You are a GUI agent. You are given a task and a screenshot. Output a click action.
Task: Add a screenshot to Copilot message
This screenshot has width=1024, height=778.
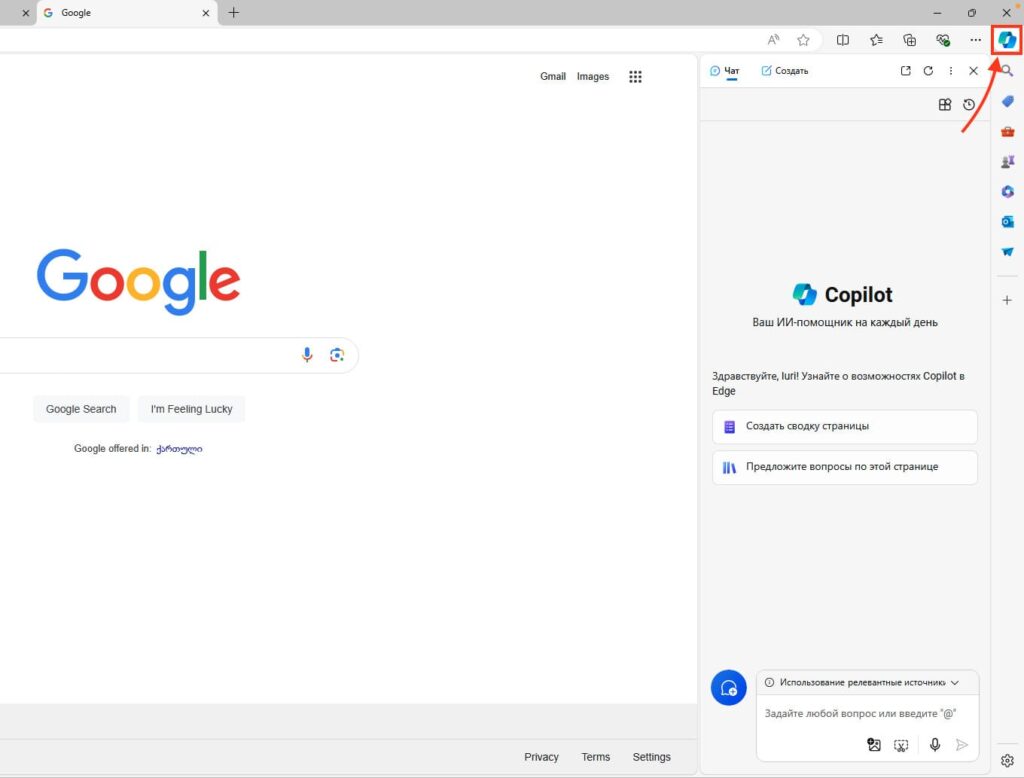(901, 745)
